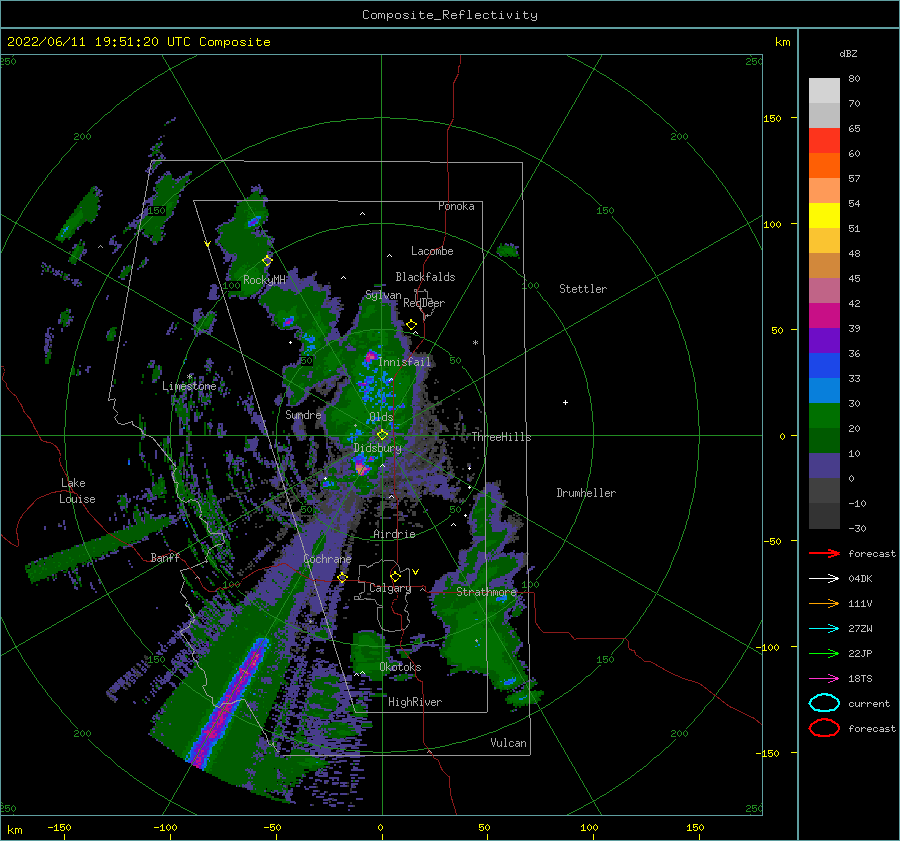Click the Banff label
This screenshot has width=900, height=841.
[x=165, y=557]
